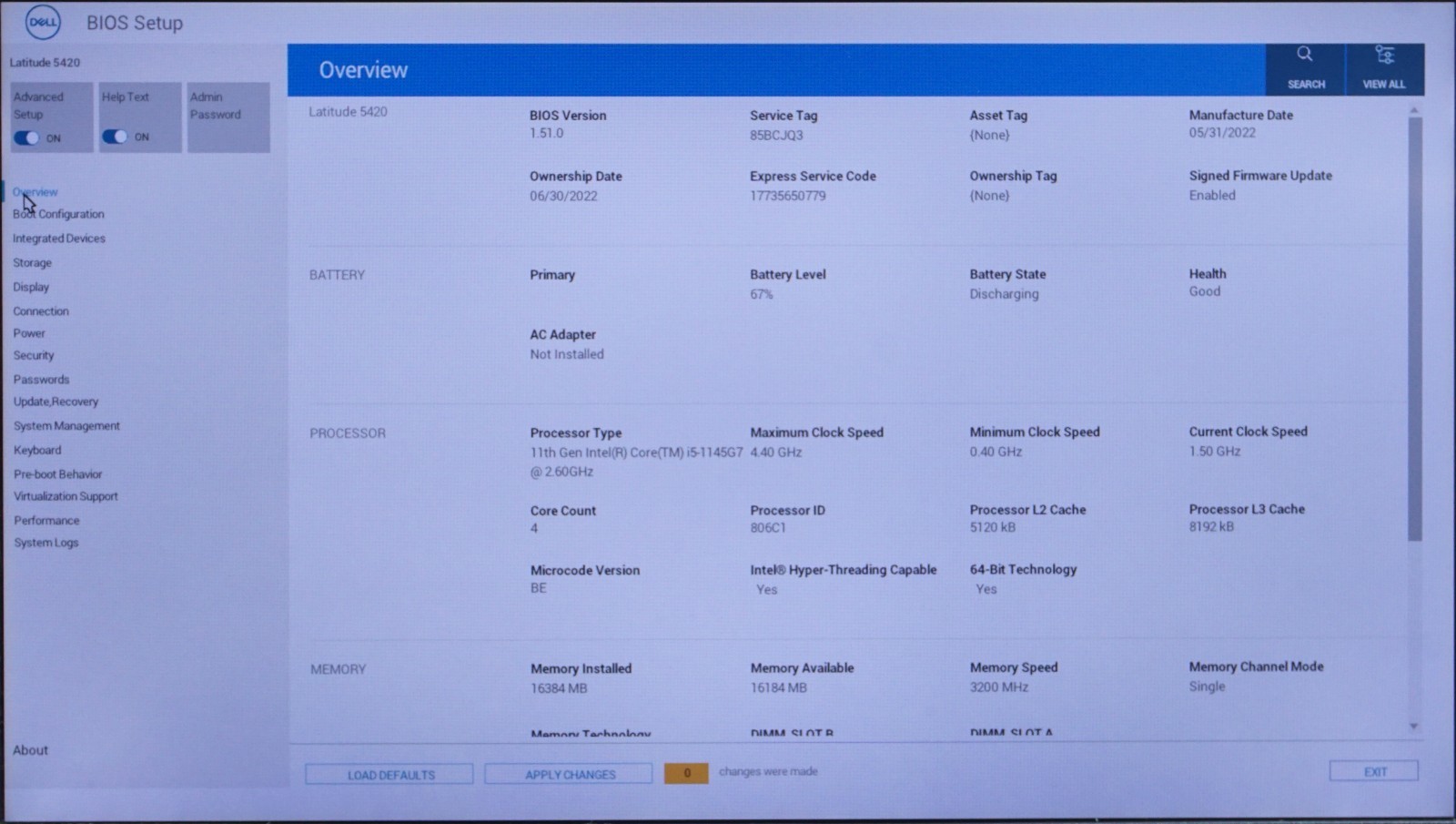The height and width of the screenshot is (824, 1456).
Task: Click the BATTERY section heading
Action: pyautogui.click(x=337, y=275)
